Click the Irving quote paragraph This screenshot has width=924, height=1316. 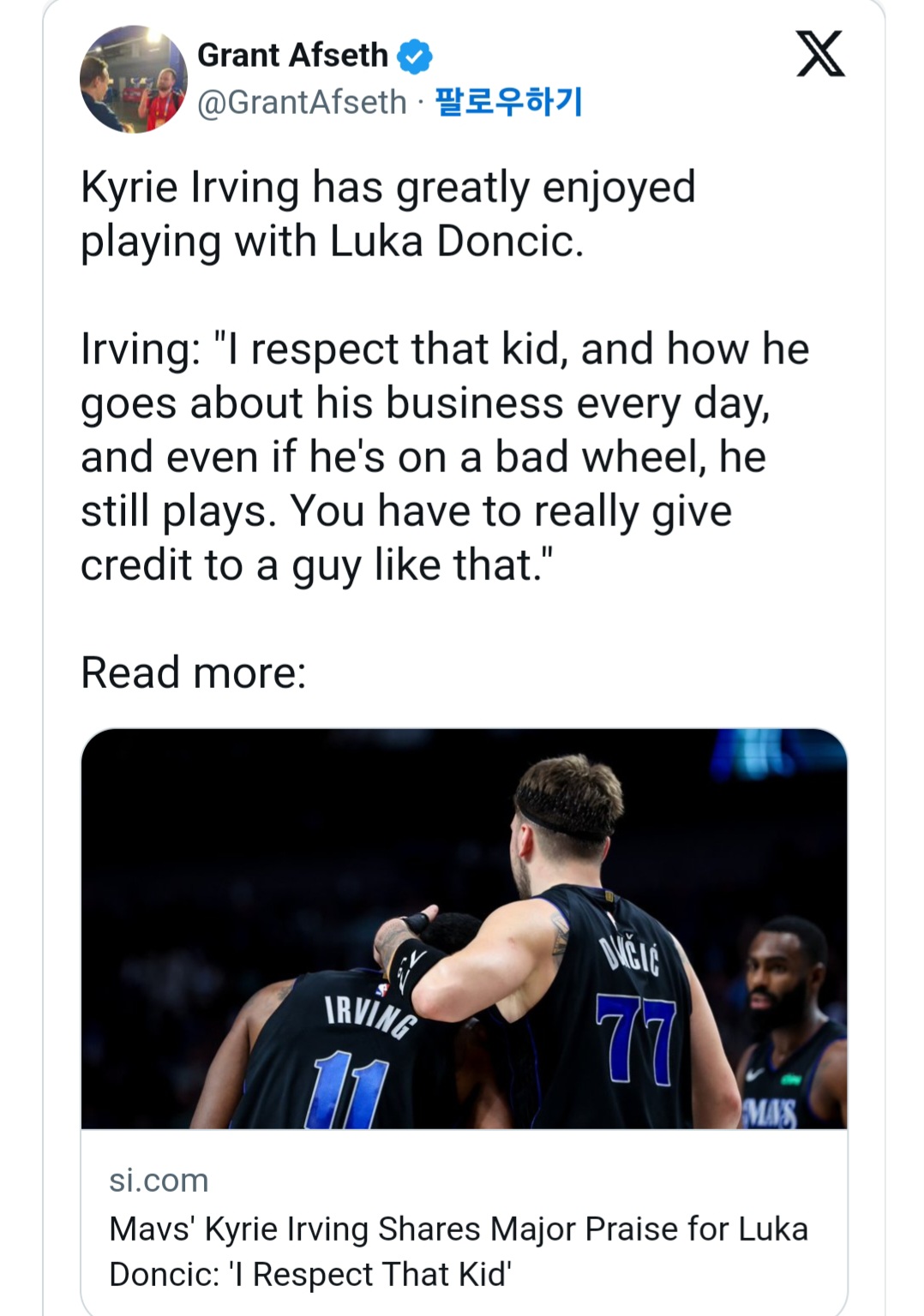click(444, 457)
